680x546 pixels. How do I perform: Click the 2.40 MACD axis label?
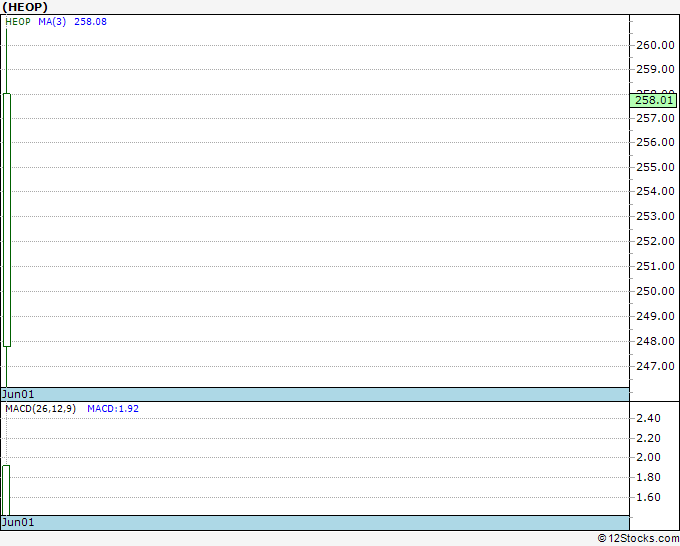tap(648, 418)
